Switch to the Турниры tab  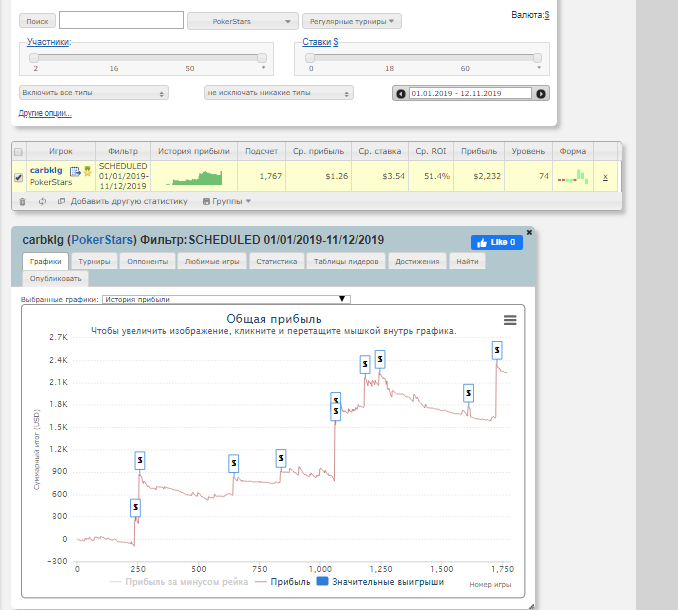(94, 262)
